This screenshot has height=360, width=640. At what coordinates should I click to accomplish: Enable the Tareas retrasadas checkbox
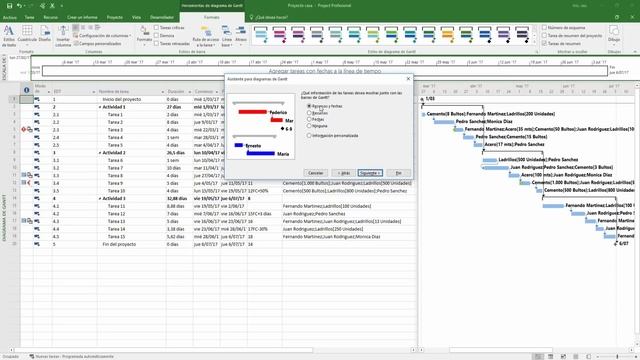156,43
